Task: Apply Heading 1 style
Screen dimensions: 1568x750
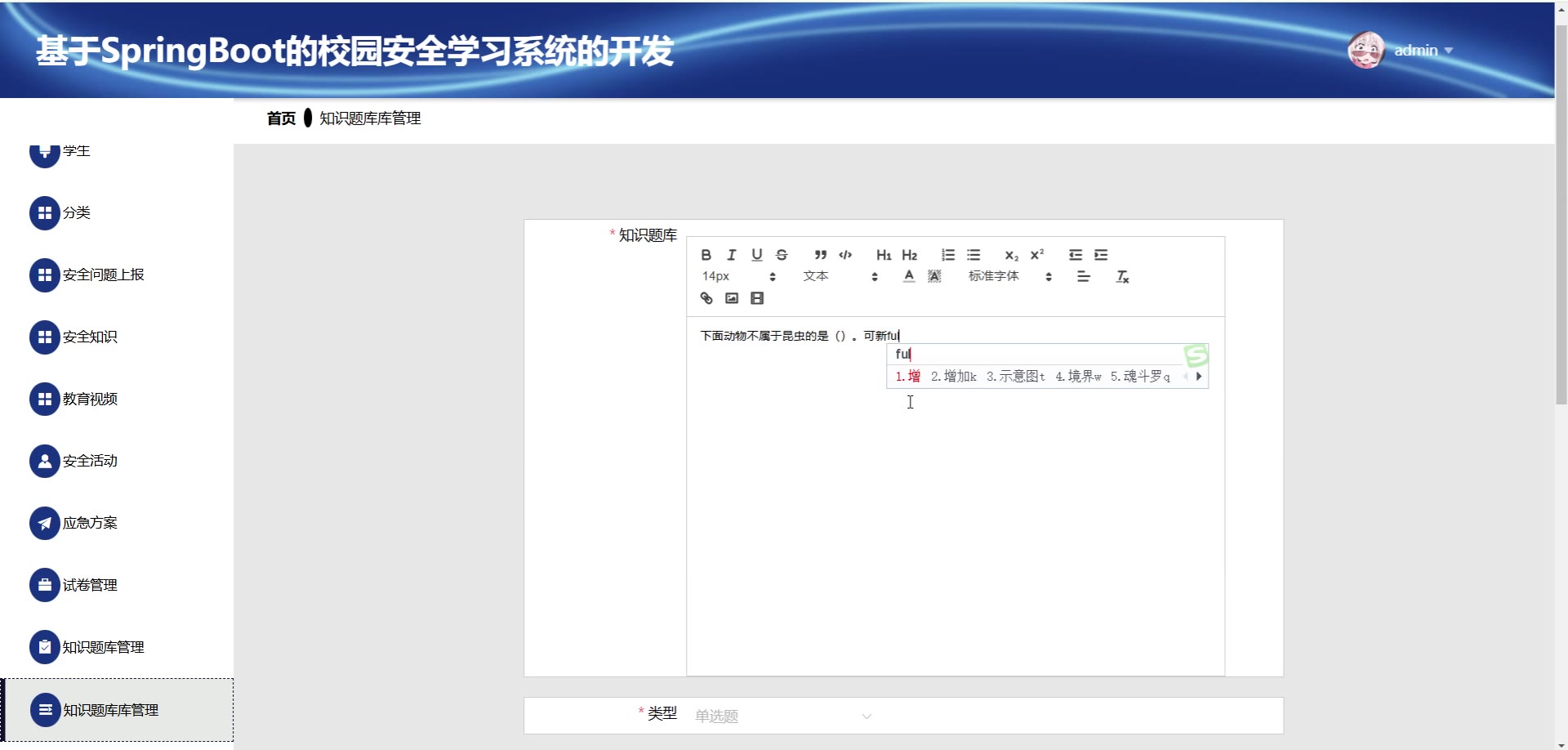Action: coord(884,255)
